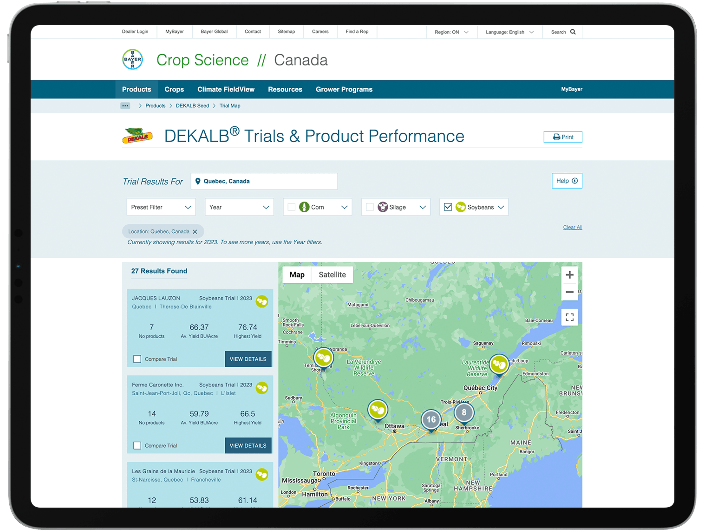
Task: View details for Jacques Lauzon trial
Action: point(248,359)
